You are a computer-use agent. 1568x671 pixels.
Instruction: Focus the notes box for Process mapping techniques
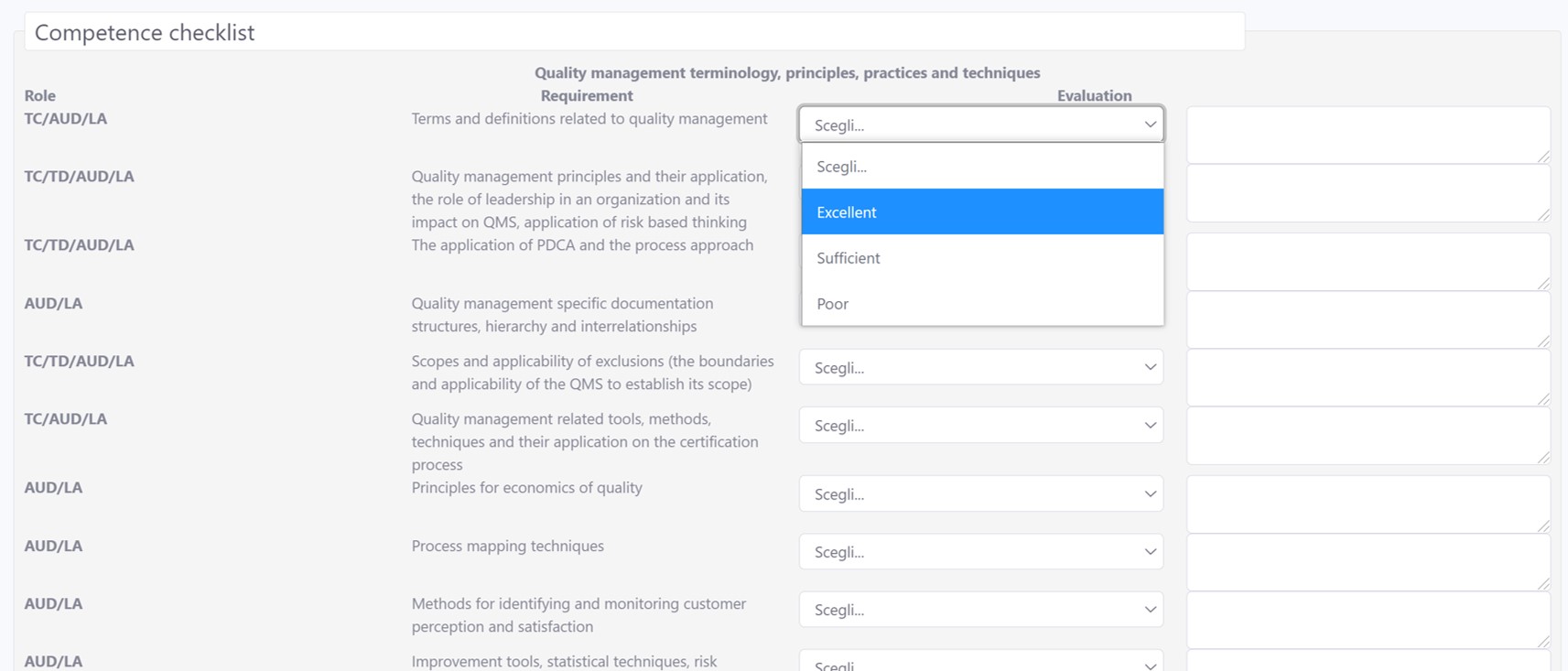pyautogui.click(x=1368, y=561)
